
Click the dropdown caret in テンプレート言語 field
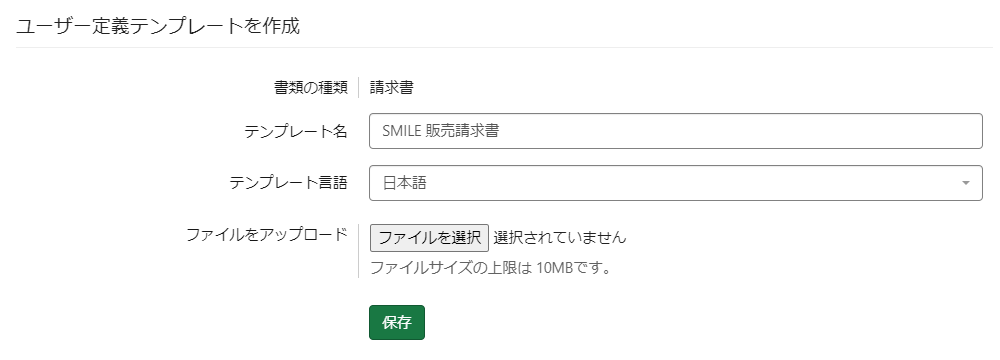(966, 183)
